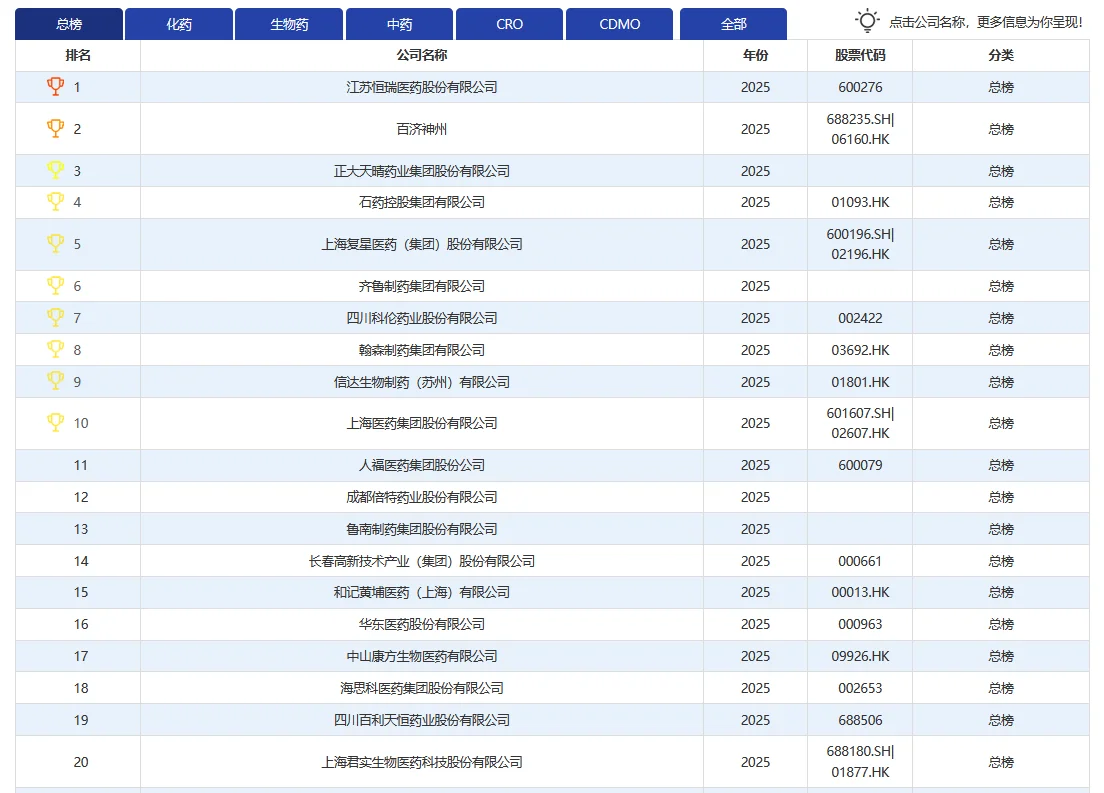Click the trophy icon beside rank 5
Image resolution: width=1104 pixels, height=793 pixels.
point(55,243)
